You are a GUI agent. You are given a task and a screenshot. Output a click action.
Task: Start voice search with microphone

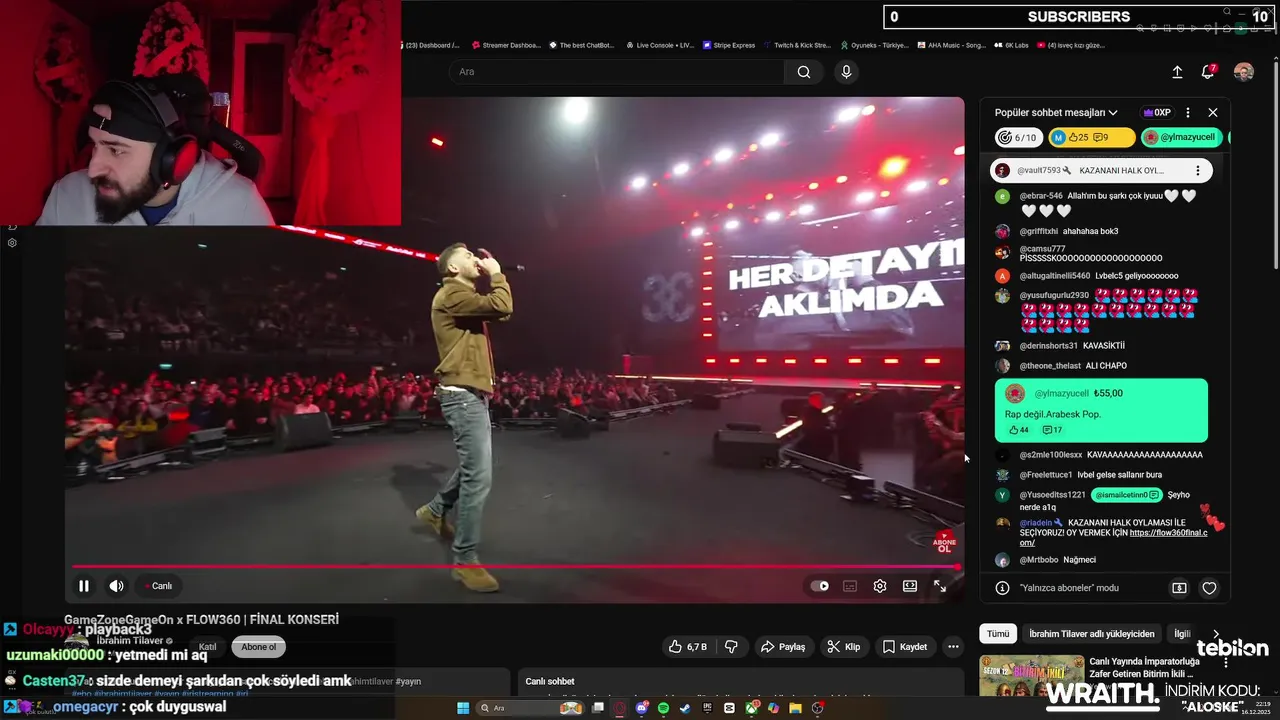click(x=846, y=72)
